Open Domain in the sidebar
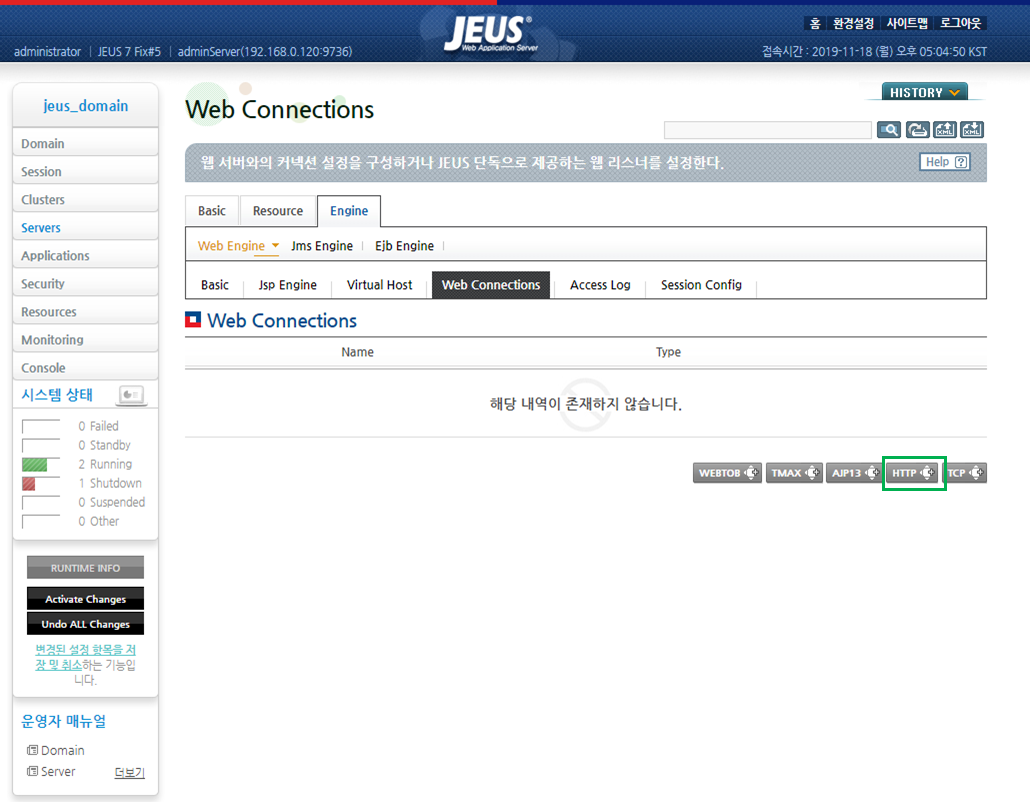The image size is (1030, 802). tap(85, 143)
